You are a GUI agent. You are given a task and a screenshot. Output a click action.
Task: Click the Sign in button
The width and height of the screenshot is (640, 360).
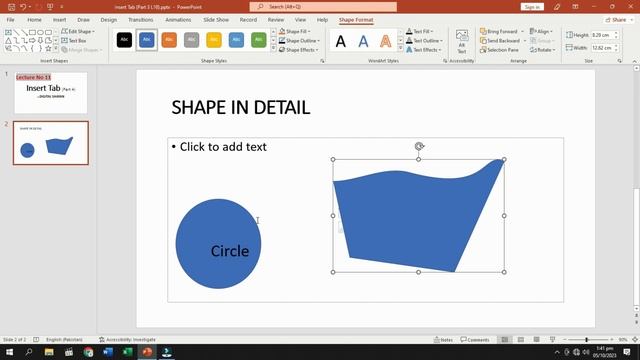coord(532,7)
